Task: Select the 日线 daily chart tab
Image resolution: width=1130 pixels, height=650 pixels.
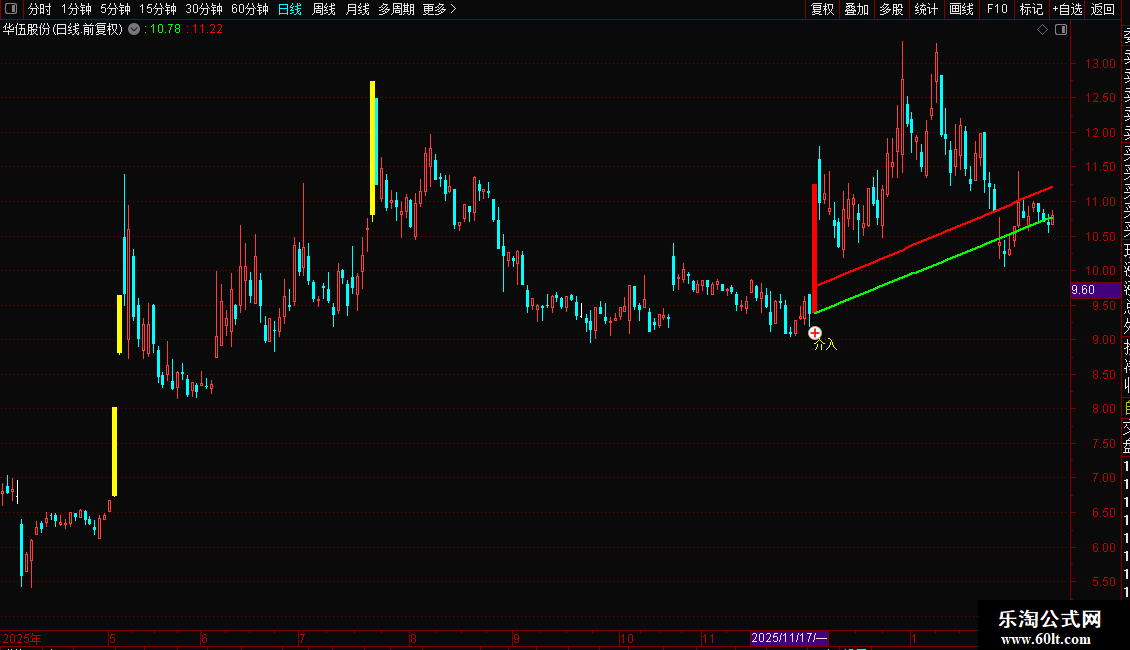Action: [290, 9]
